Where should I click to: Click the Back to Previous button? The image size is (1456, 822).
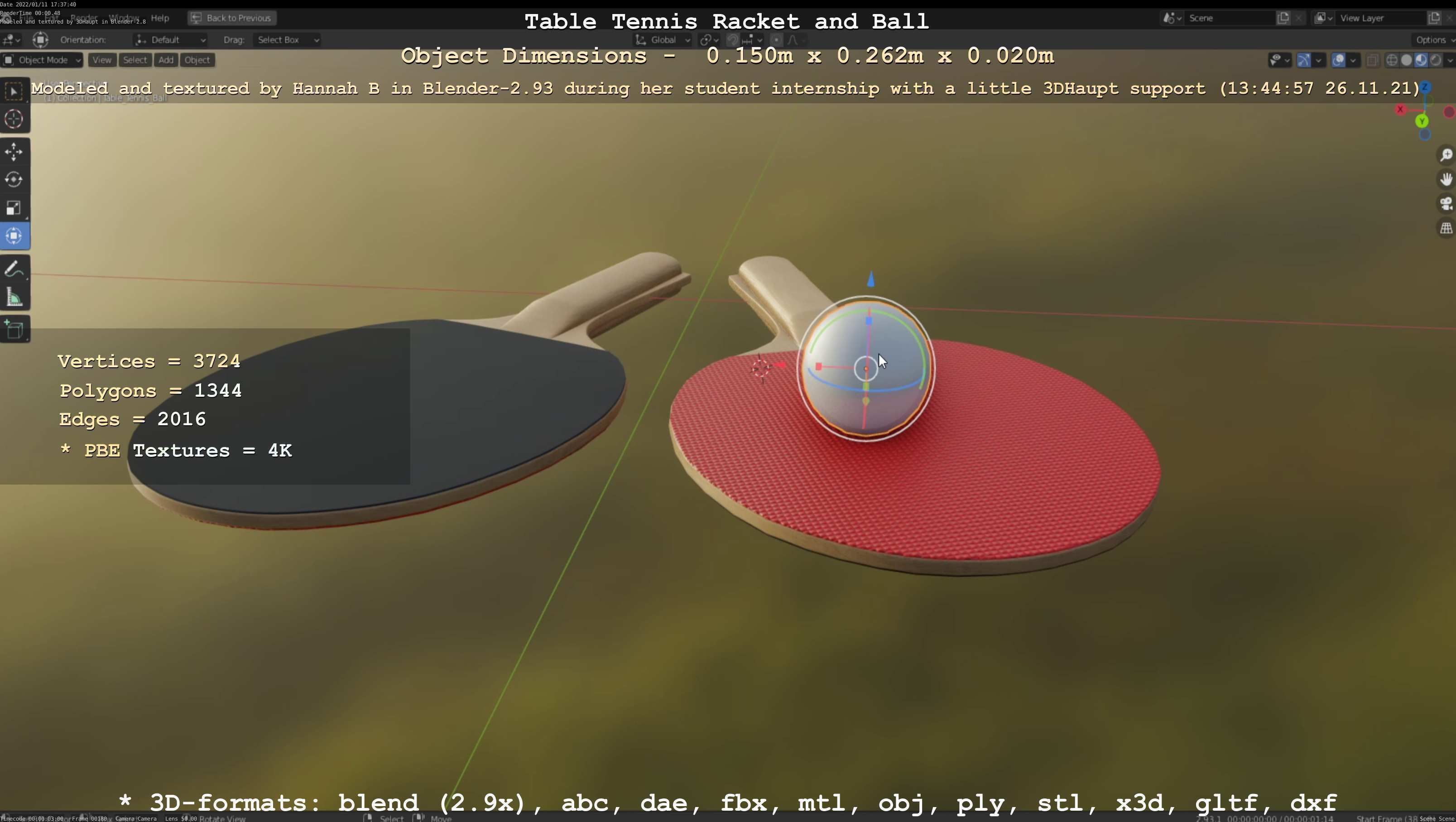(232, 18)
